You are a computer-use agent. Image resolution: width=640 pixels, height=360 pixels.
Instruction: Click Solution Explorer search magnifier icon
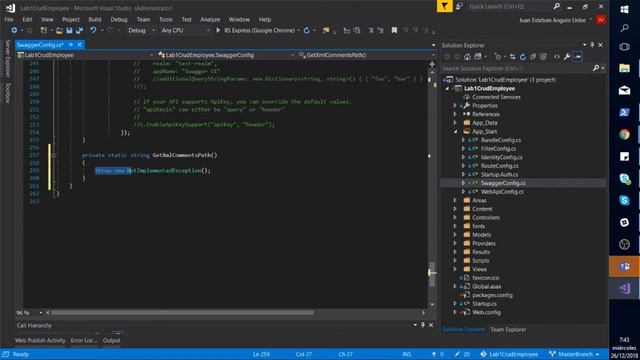coord(596,68)
